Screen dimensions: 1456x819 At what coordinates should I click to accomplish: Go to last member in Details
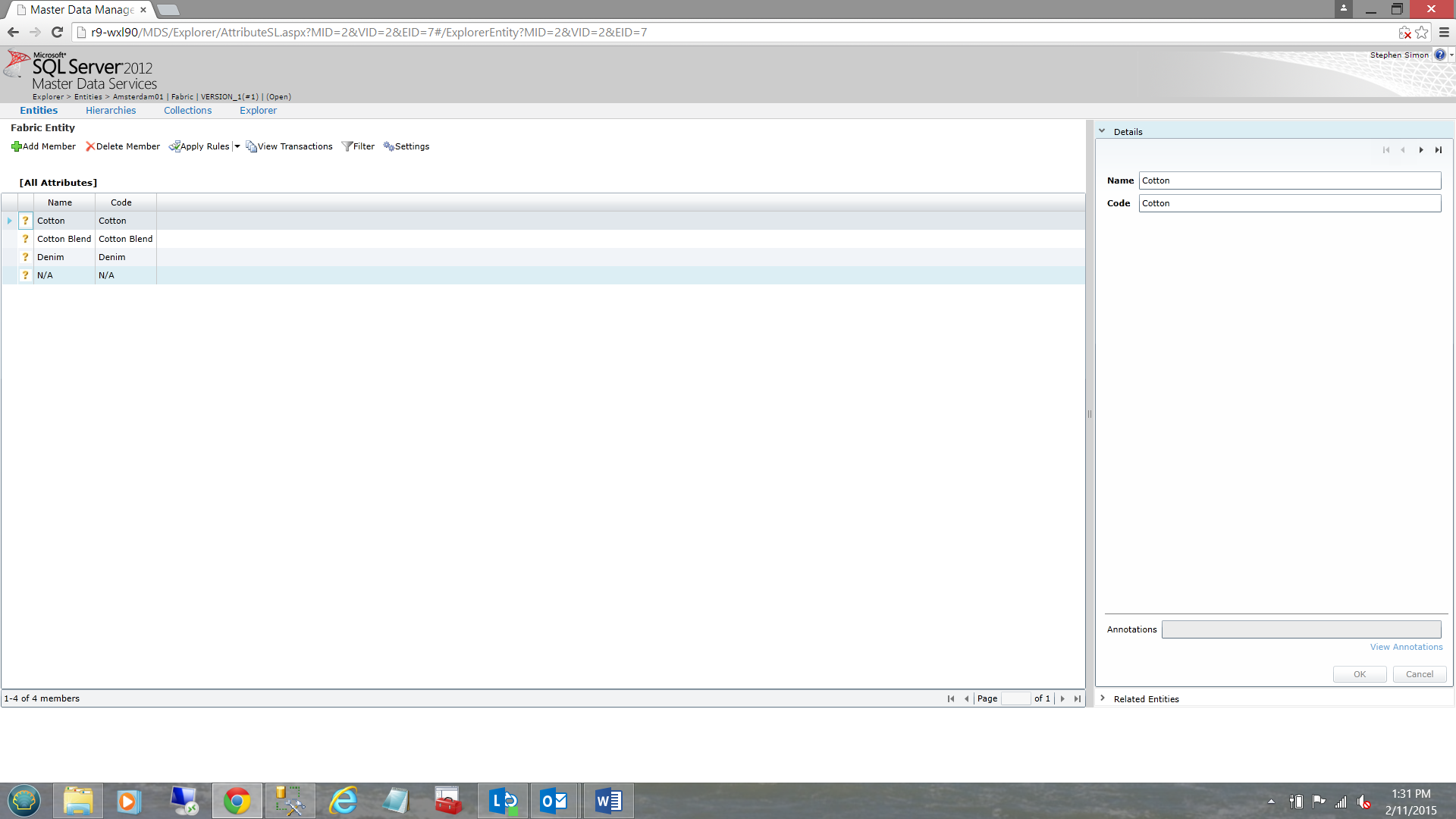(x=1438, y=150)
